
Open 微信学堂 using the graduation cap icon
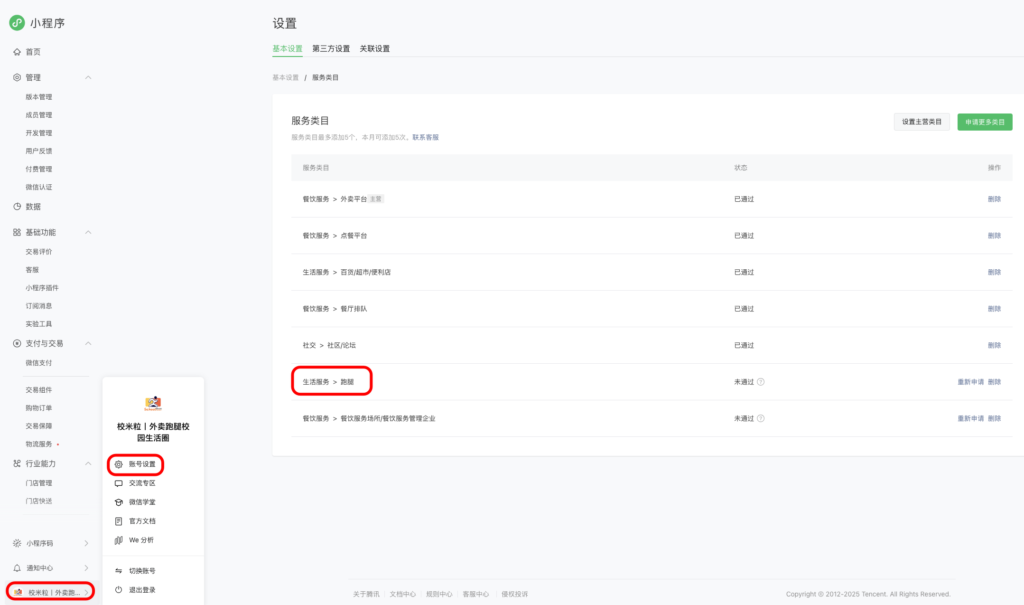click(x=117, y=503)
